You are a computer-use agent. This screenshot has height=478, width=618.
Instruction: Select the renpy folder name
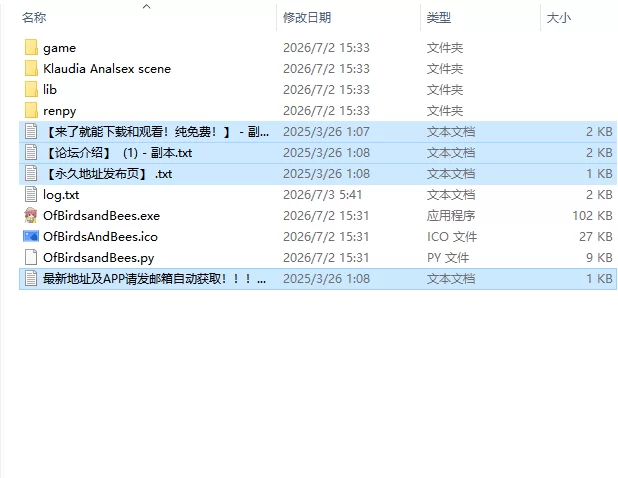click(60, 111)
